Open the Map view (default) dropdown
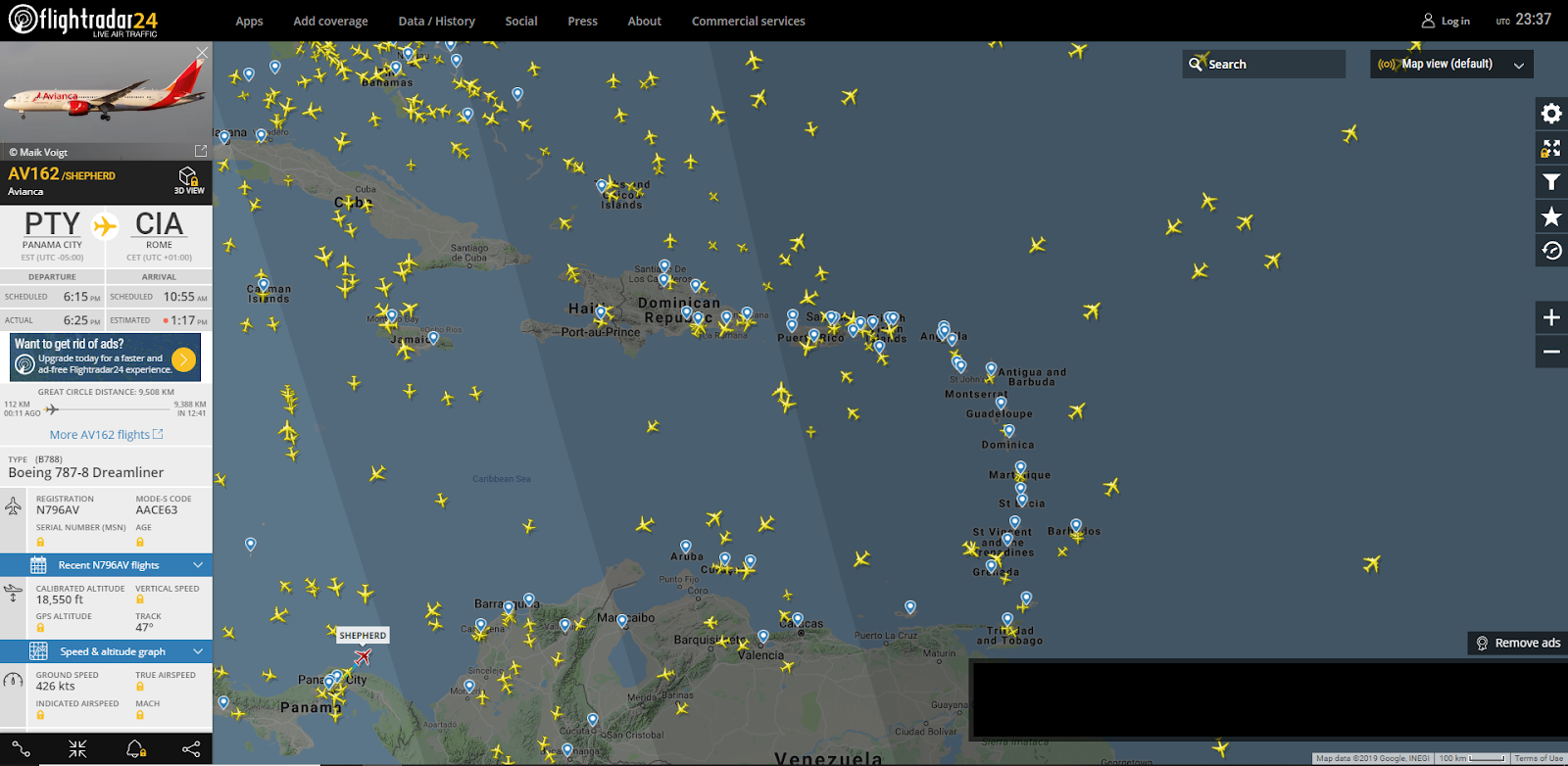 (1451, 65)
